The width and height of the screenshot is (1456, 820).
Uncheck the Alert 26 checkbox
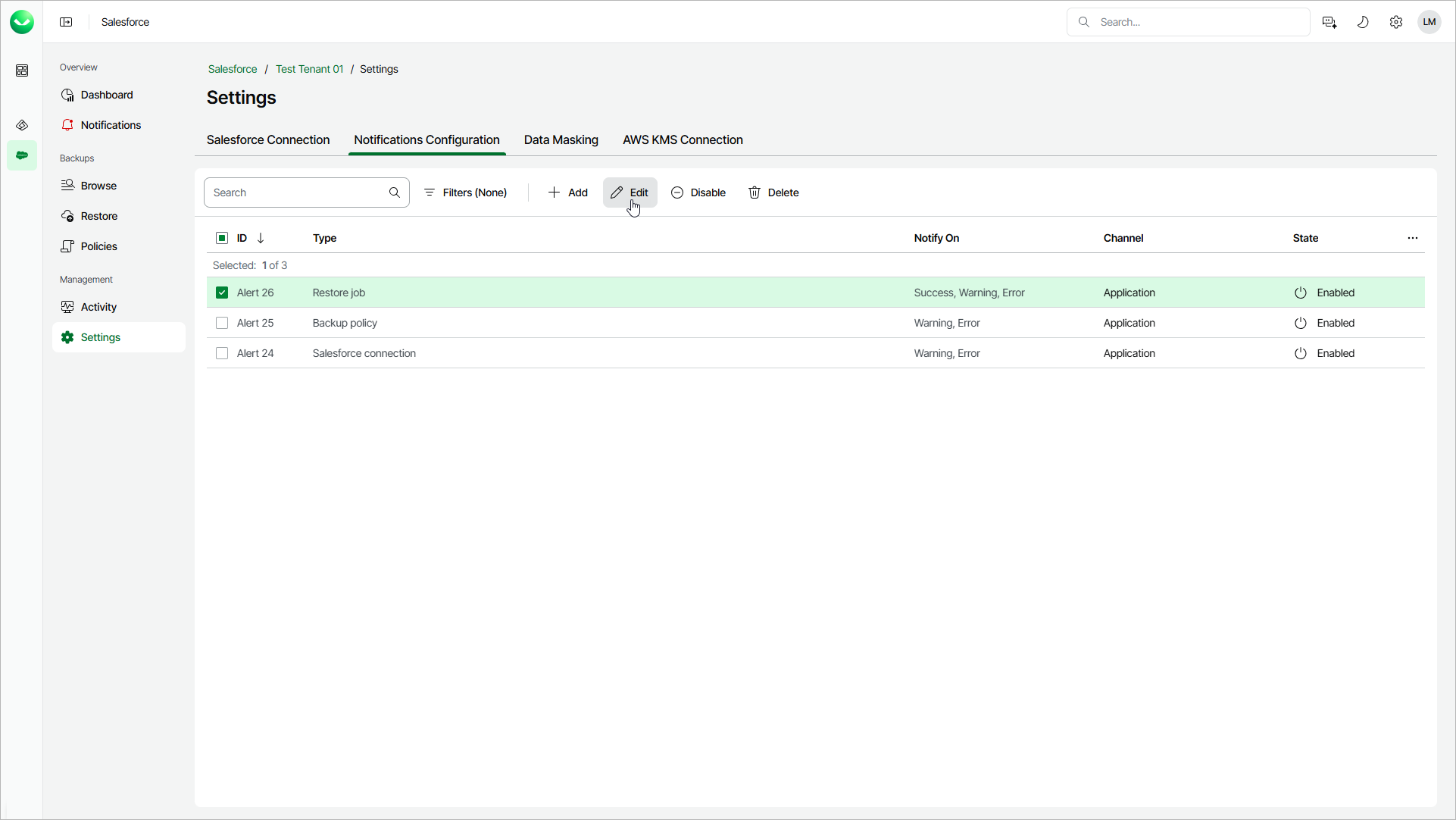point(222,293)
